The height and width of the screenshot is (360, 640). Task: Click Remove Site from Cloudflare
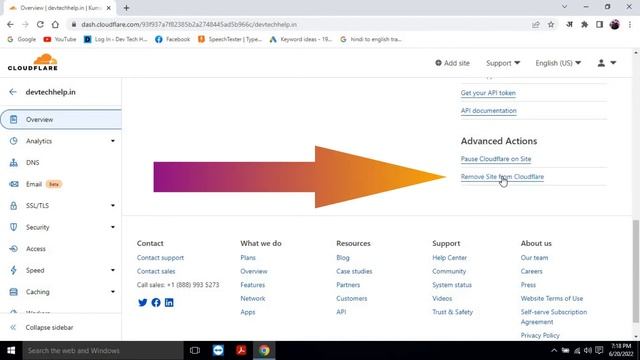point(502,177)
